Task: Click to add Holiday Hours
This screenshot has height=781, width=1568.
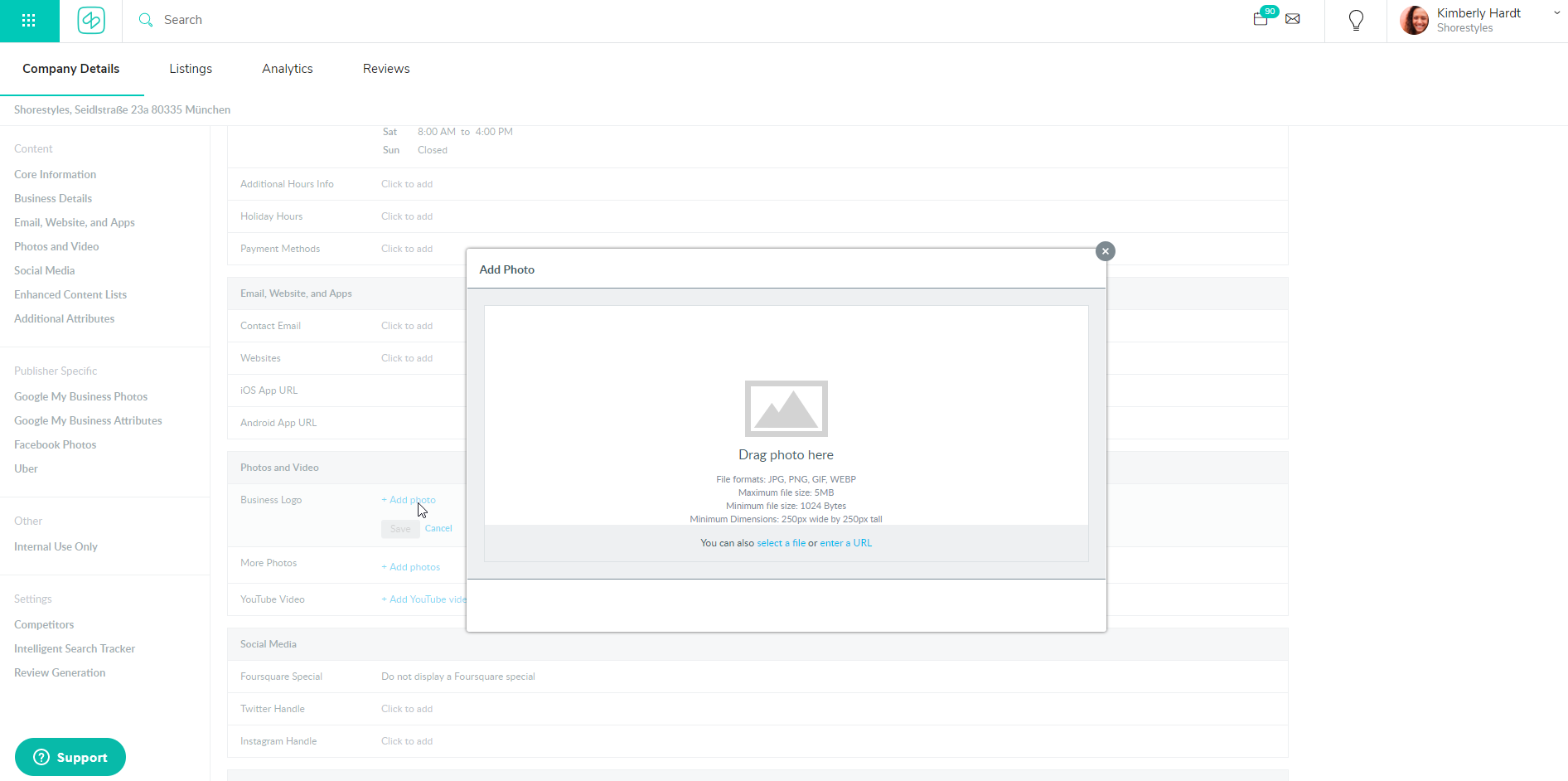Action: pyautogui.click(x=407, y=216)
